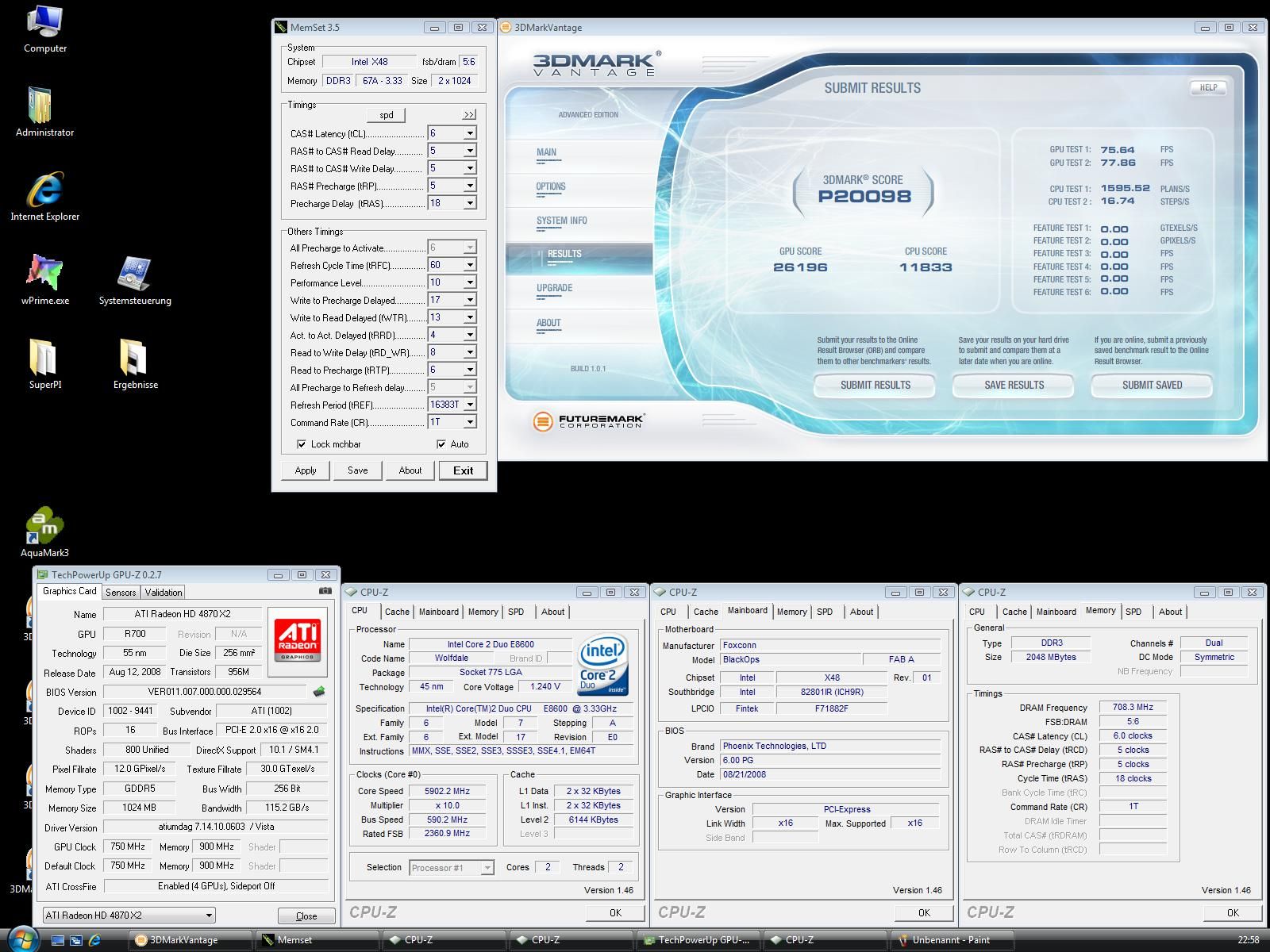Click GPU-Z Name field ATI Radeon HD 4870 X2
The image size is (1270, 952).
coord(183,614)
